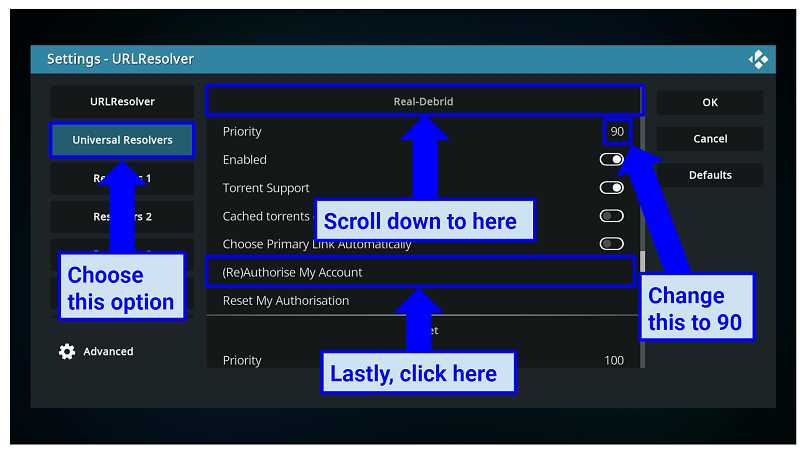Screen dimensions: 806x453
Task: Click the Settings - URLResolver title text
Action: pyautogui.click(x=120, y=59)
